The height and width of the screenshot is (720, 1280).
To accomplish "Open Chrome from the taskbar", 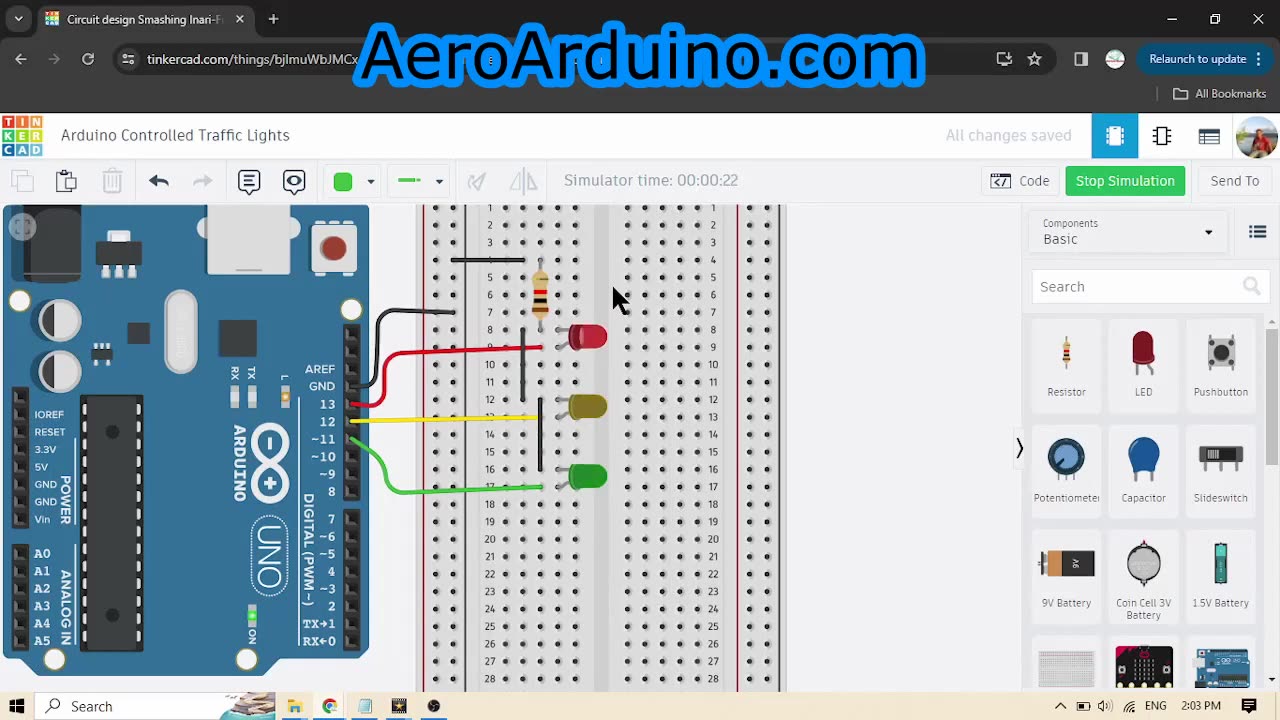I will click(330, 706).
